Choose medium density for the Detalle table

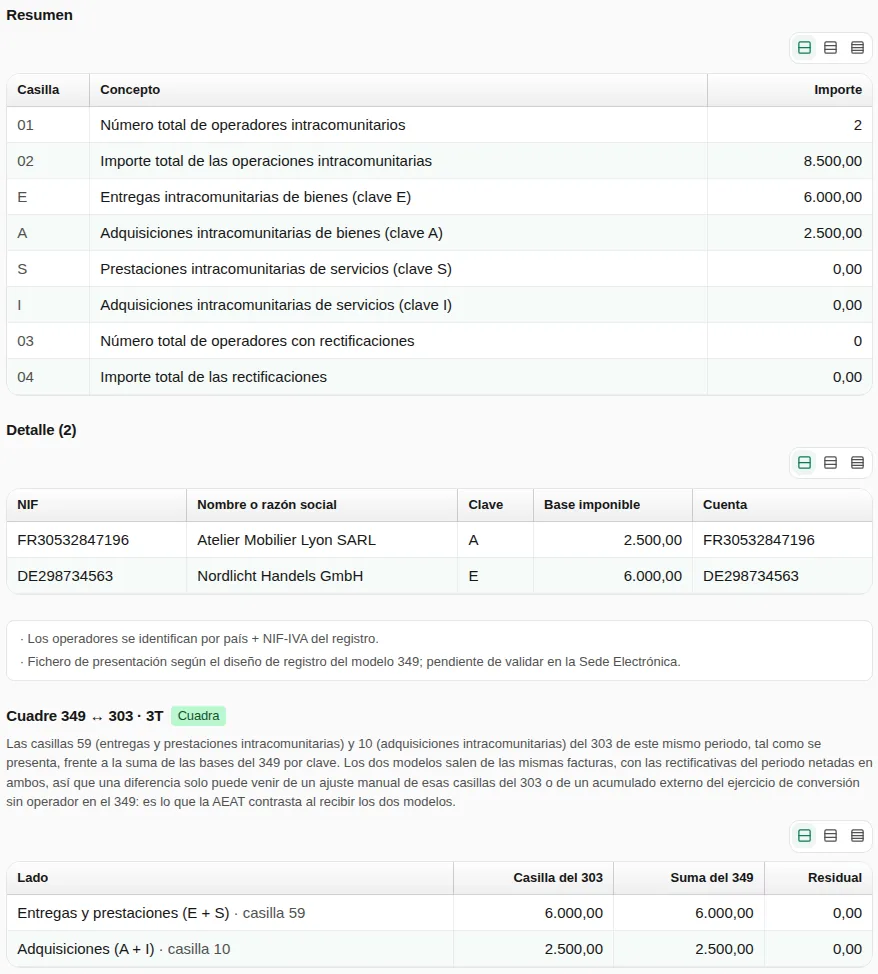pyautogui.click(x=830, y=463)
